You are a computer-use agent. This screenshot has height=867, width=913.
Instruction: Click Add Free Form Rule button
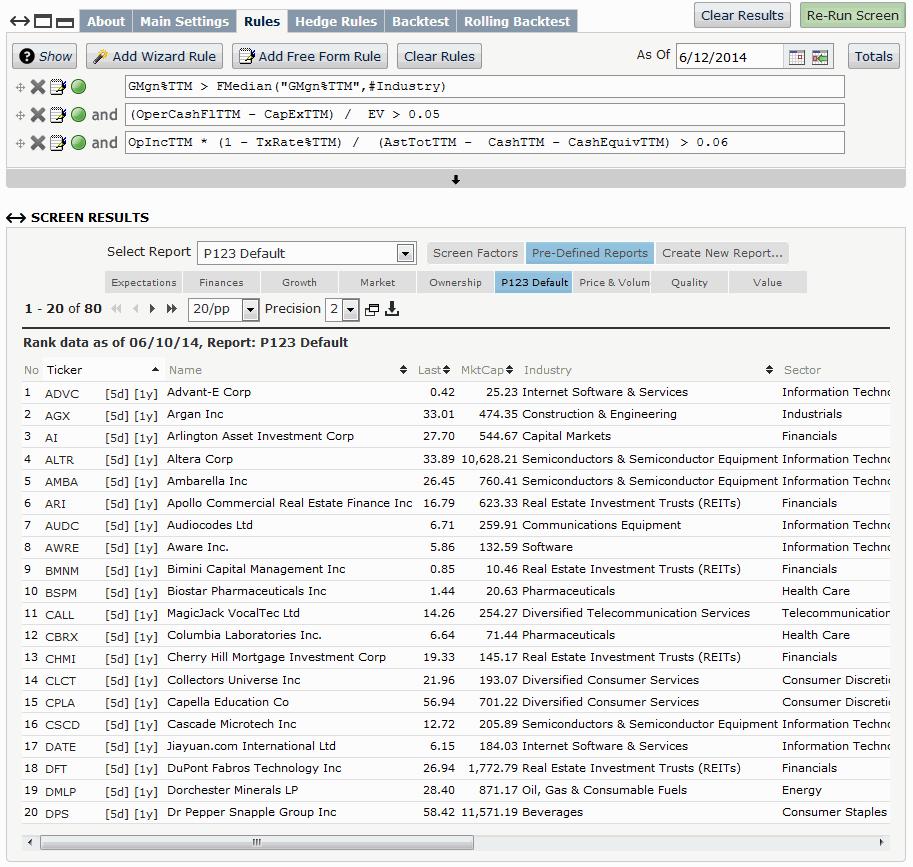coord(310,56)
